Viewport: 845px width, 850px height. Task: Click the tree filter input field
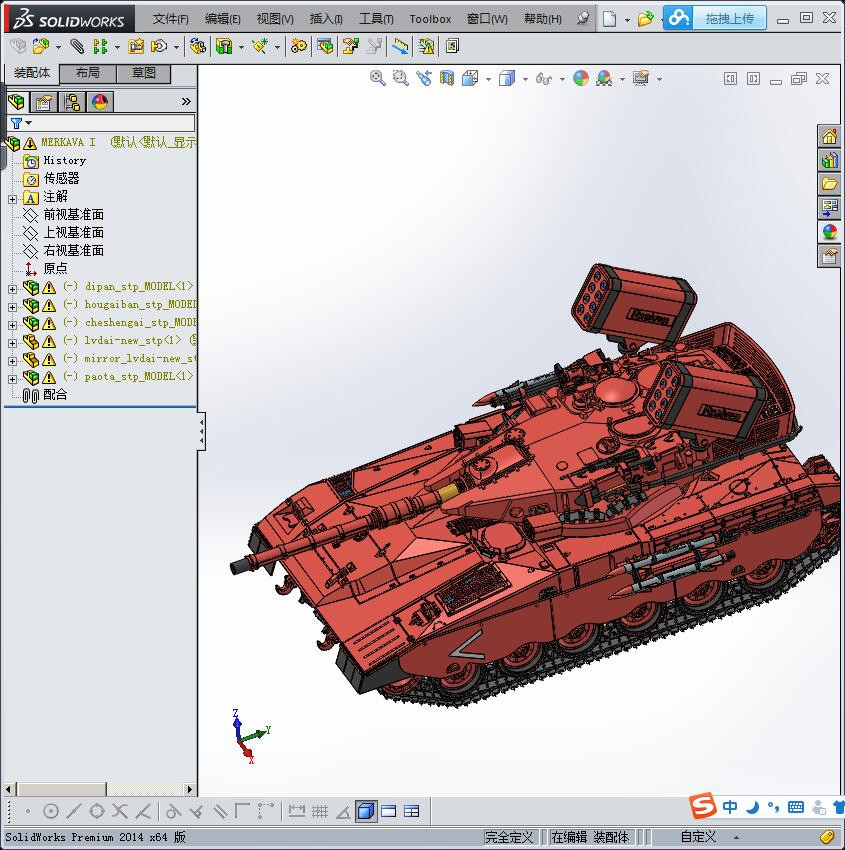tap(101, 123)
